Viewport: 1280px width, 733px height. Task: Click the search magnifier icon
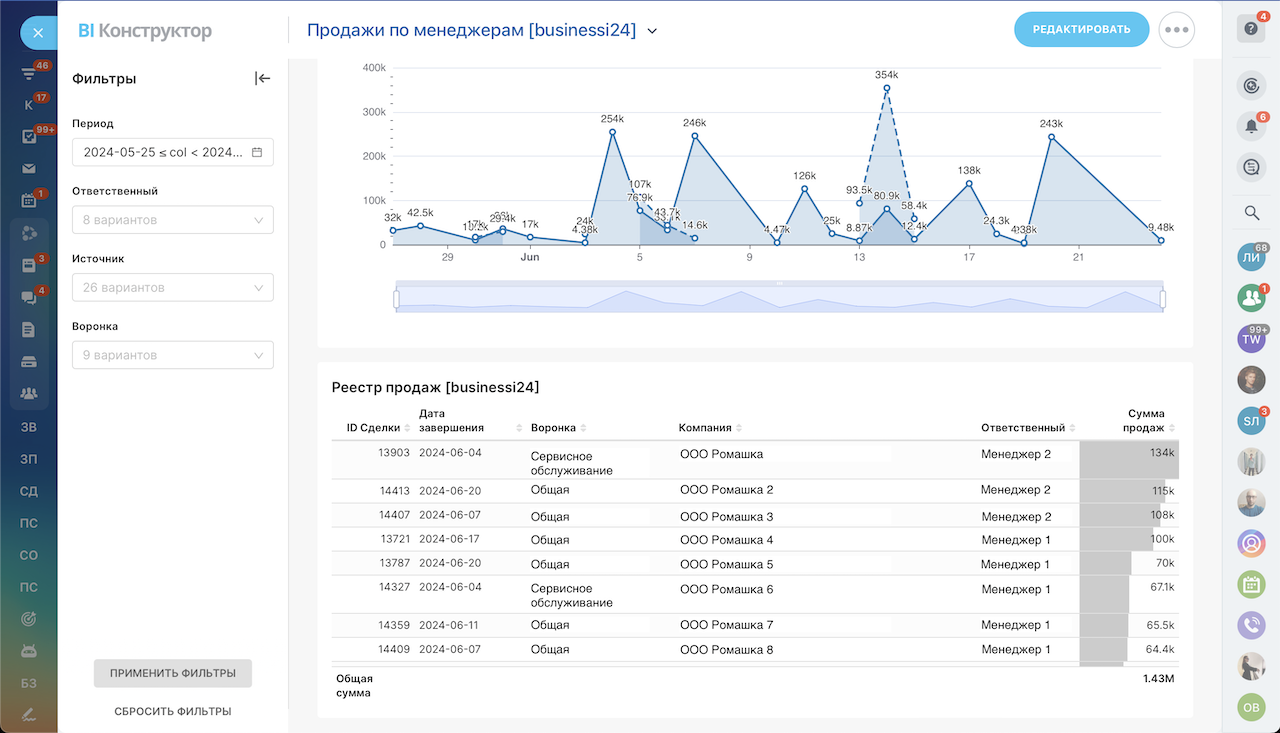coord(1250,212)
